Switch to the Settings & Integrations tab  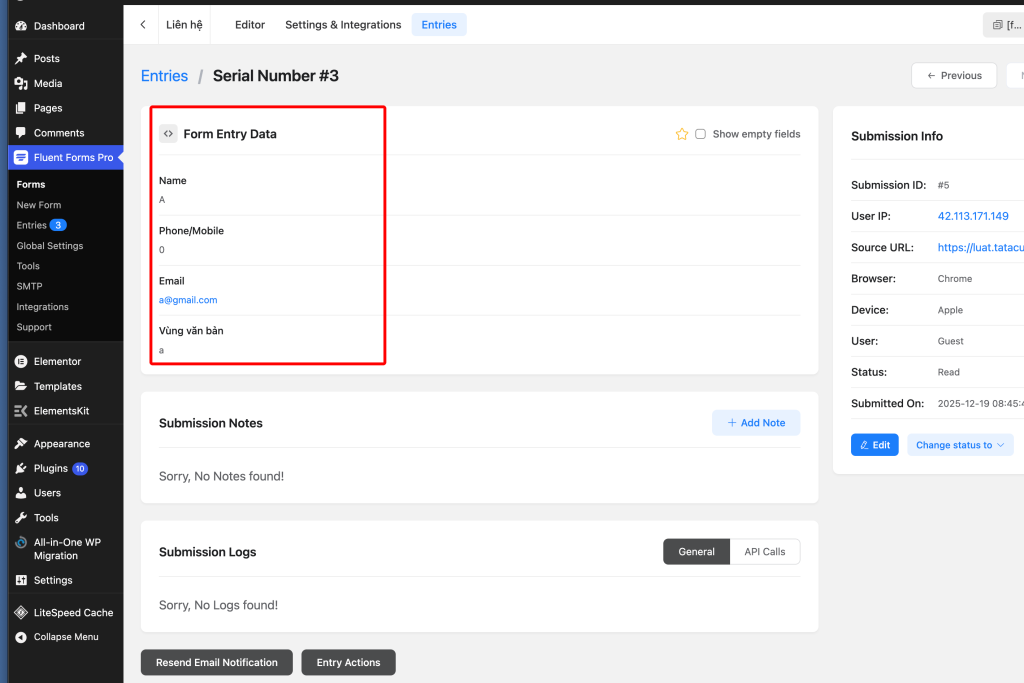pyautogui.click(x=343, y=25)
